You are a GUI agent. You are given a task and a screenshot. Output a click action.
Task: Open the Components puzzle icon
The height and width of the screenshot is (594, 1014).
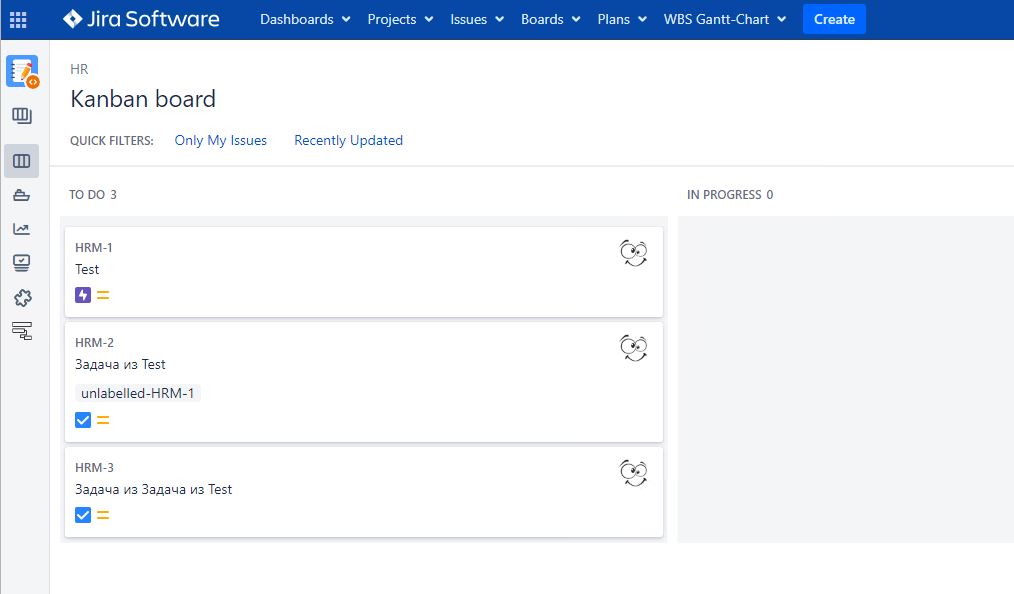[x=22, y=297]
